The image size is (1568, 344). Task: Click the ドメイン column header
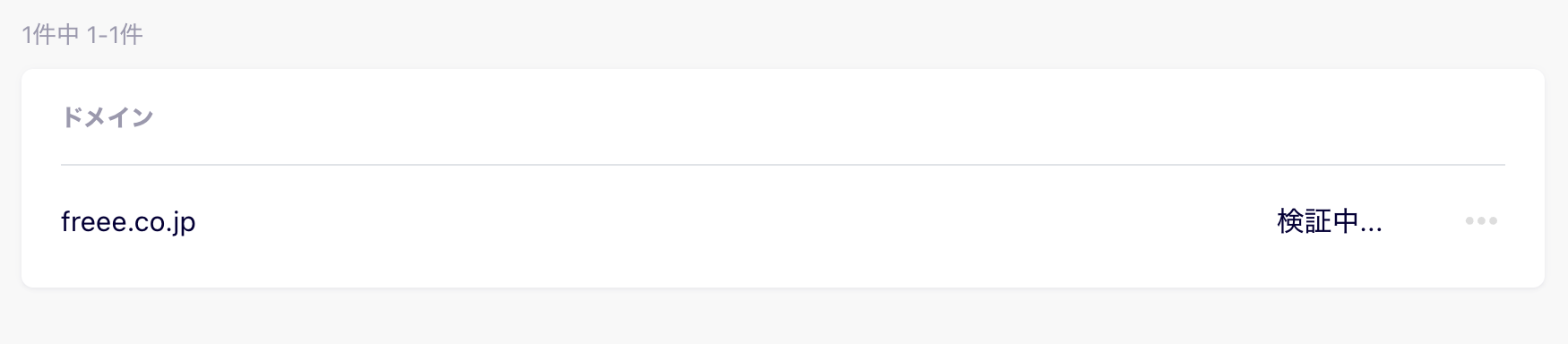click(x=108, y=117)
